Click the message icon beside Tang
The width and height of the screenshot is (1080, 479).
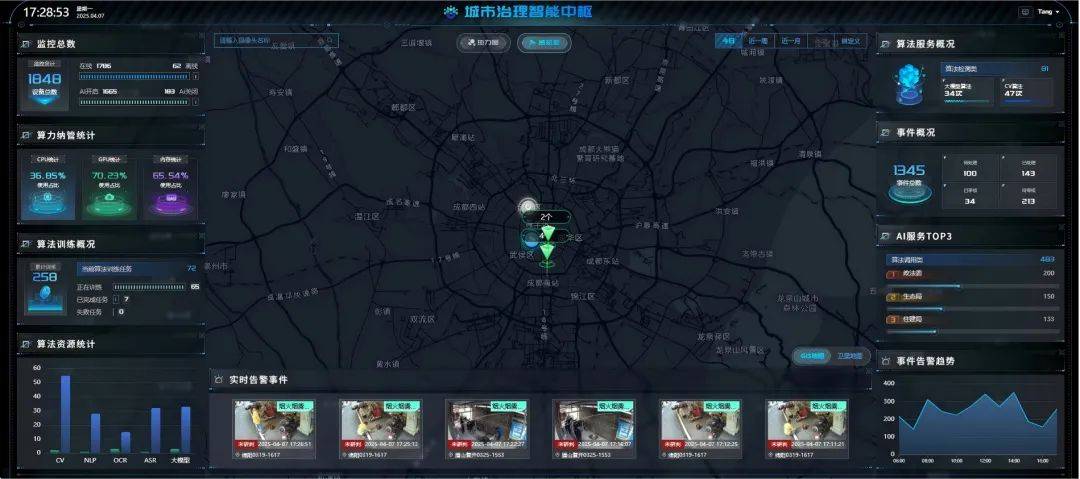point(1024,12)
